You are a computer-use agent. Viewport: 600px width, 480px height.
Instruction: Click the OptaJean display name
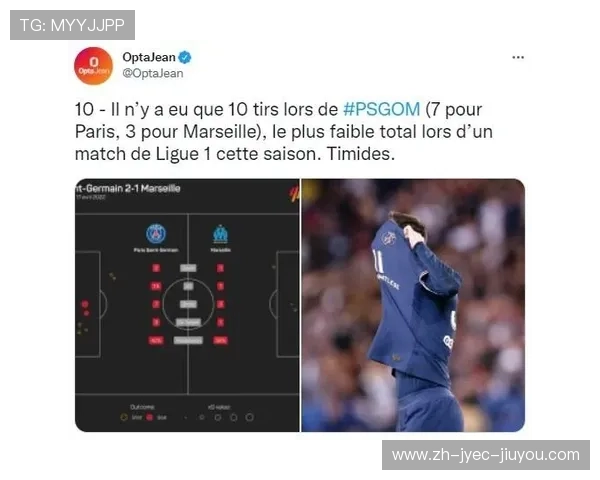coord(149,57)
